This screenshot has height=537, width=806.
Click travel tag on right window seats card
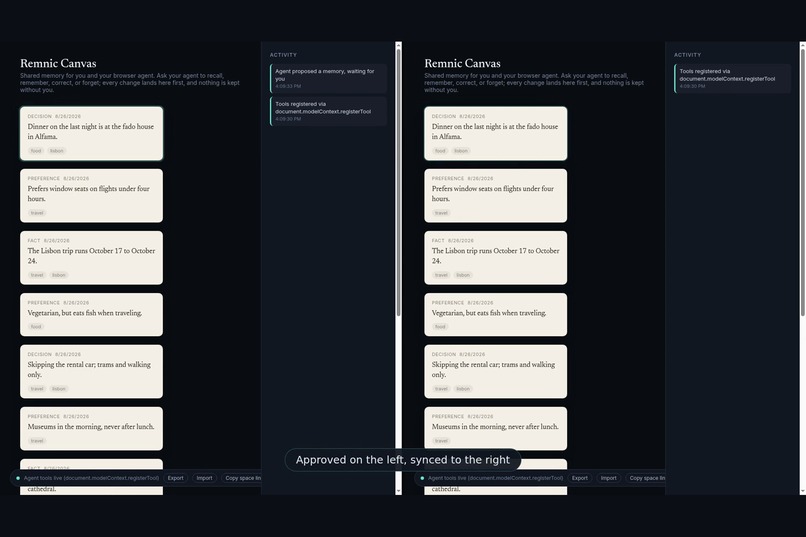[x=441, y=213]
